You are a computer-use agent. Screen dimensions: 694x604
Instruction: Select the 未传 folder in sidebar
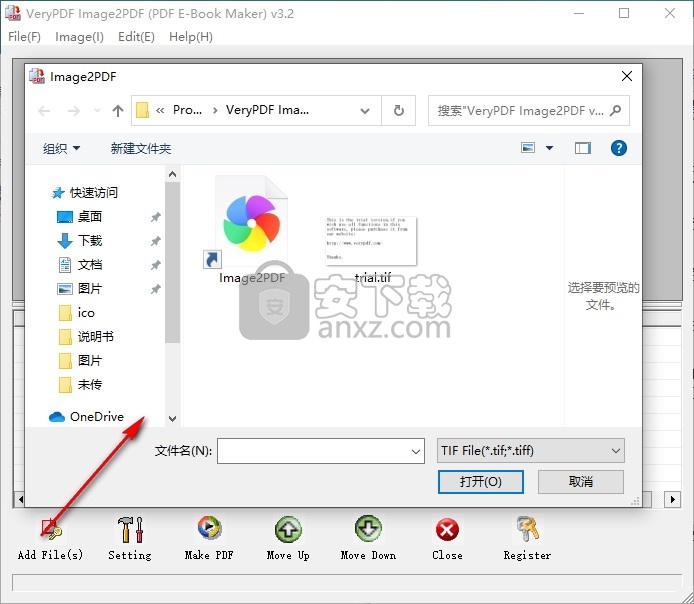[80, 385]
